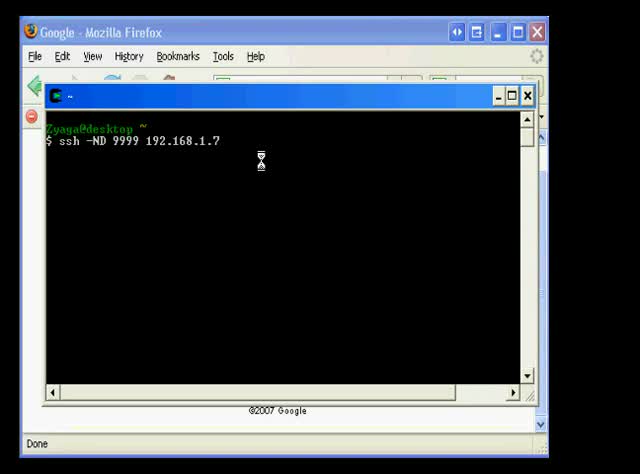Image resolution: width=640 pixels, height=474 pixels.
Task: Click the window-switch icon beside Firefox minimize
Action: (476, 32)
